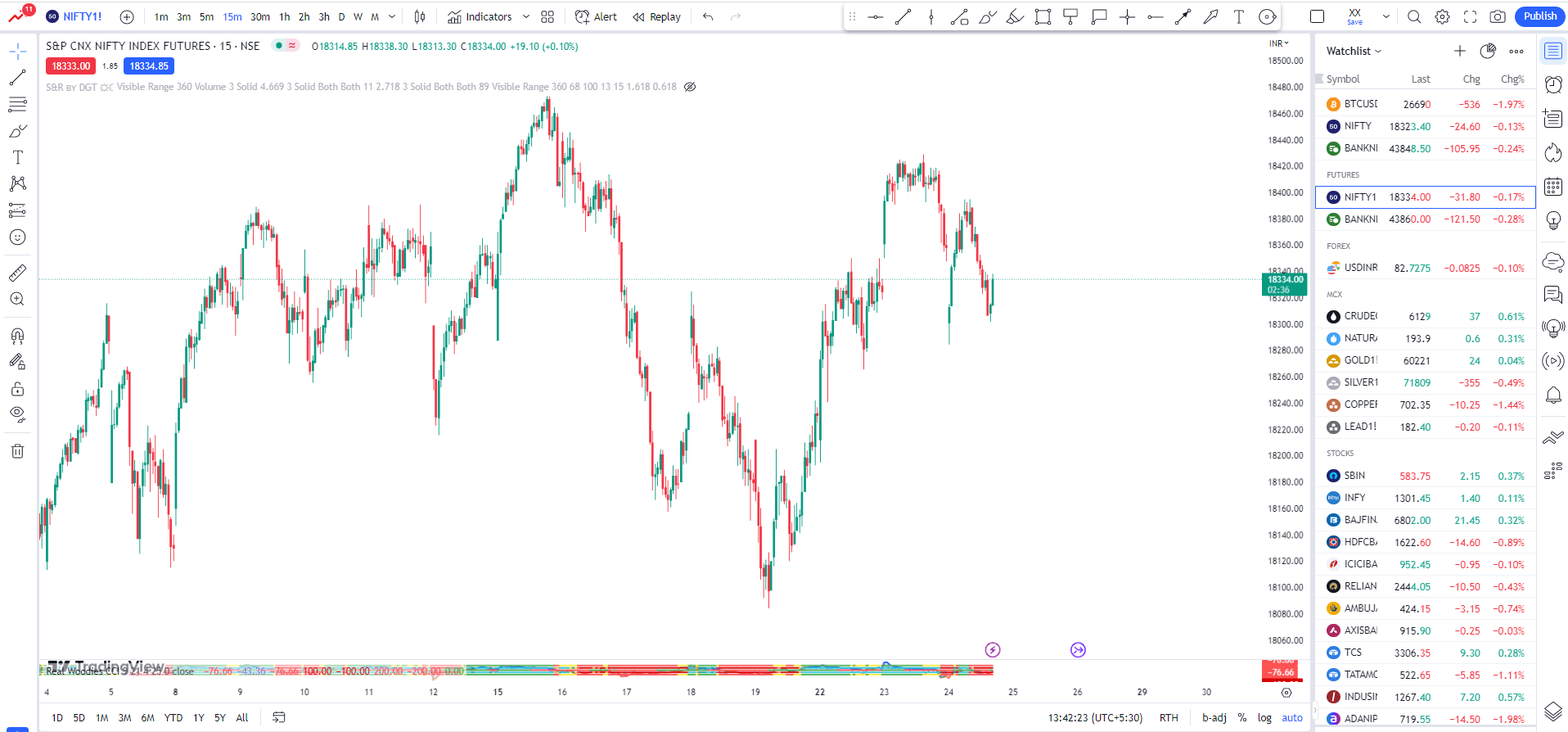Select the 1M date range

tap(101, 718)
